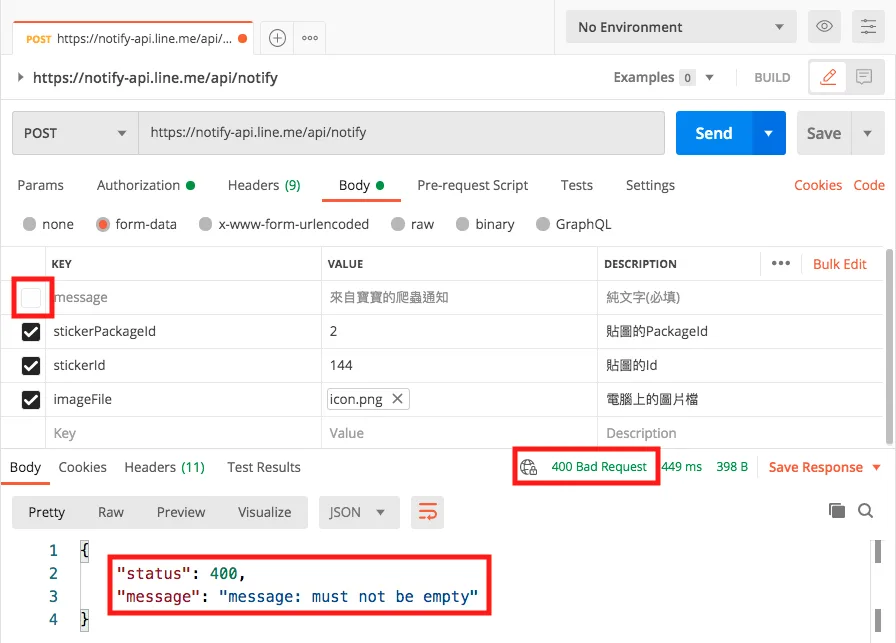Viewport: 896px width, 643px height.
Task: Click the stickerPackageId value 2
Action: [x=333, y=332]
